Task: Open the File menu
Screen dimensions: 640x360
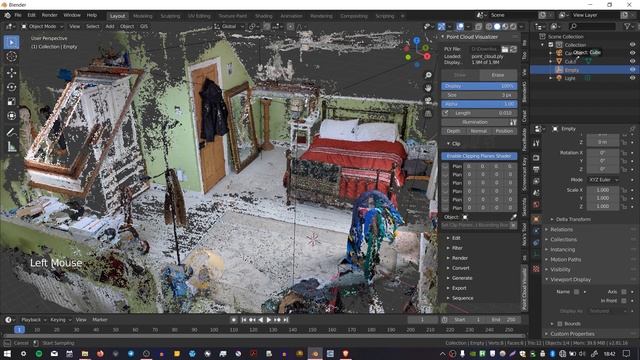Action: 18,15
